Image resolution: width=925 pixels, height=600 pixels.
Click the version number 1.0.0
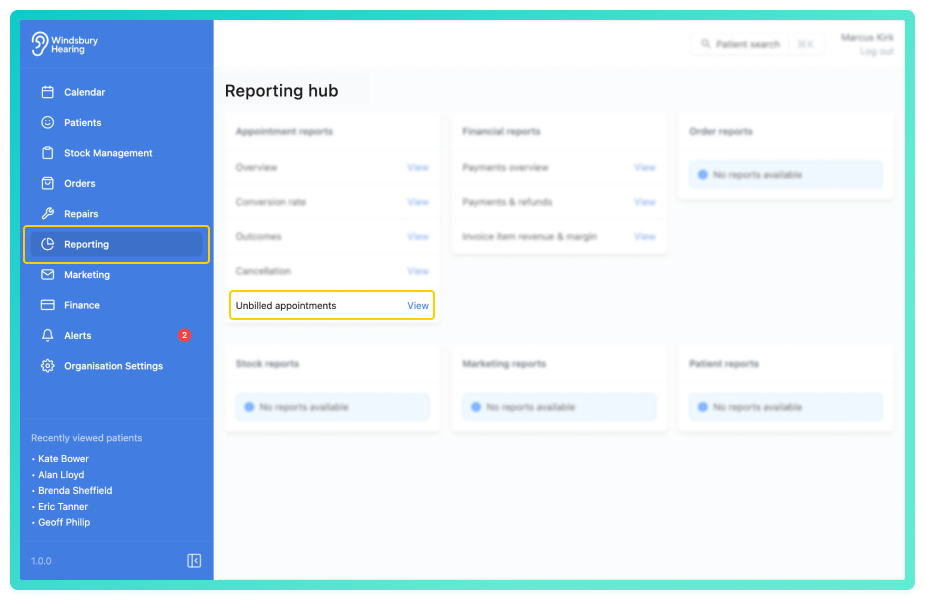[x=41, y=560]
